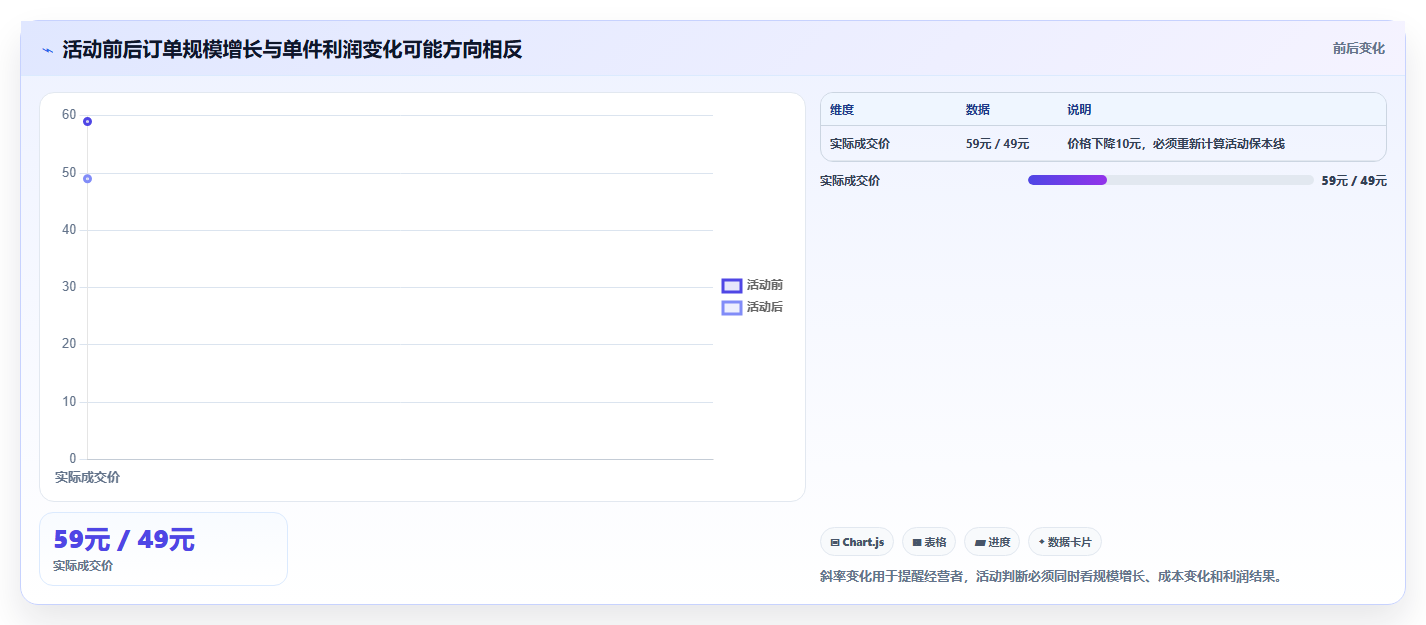
Task: Click the 59元 / 49元 table cell
Action: click(997, 144)
